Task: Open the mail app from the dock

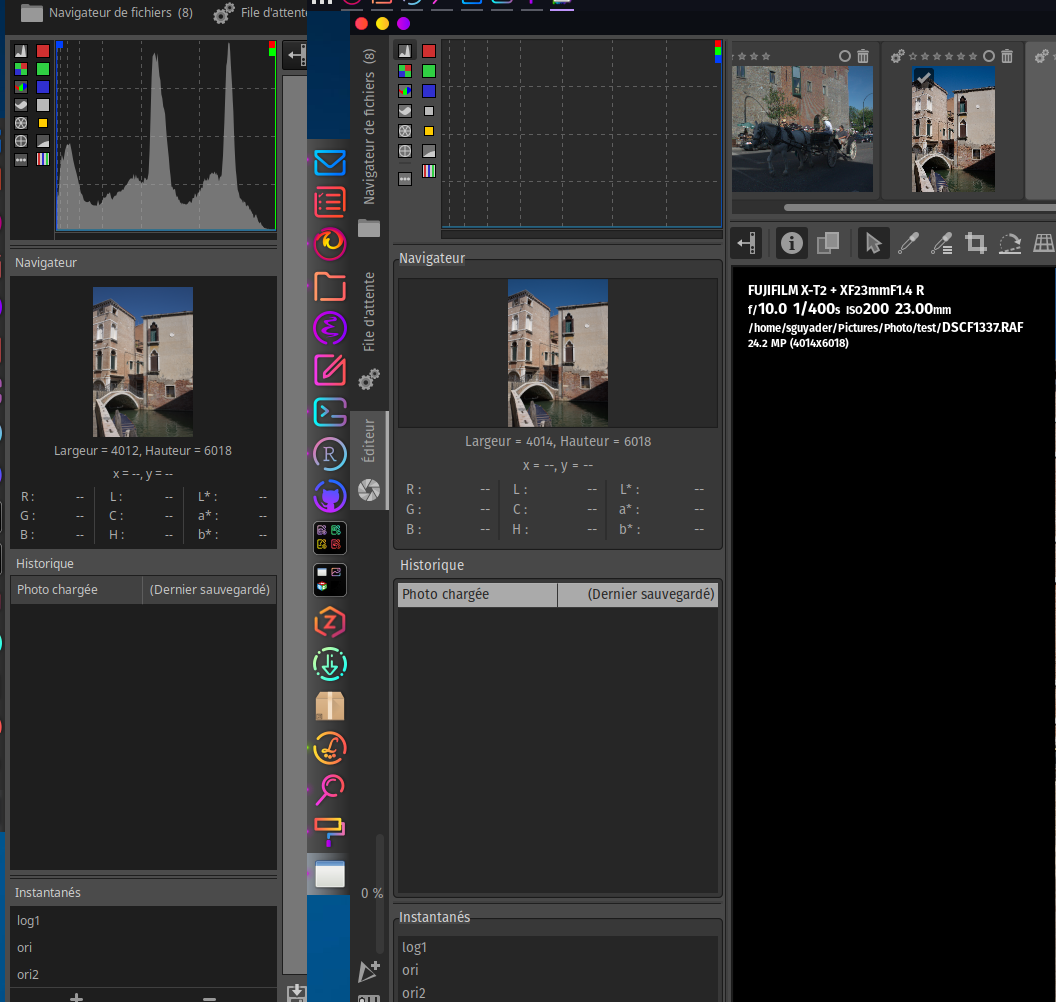Action: 330,162
